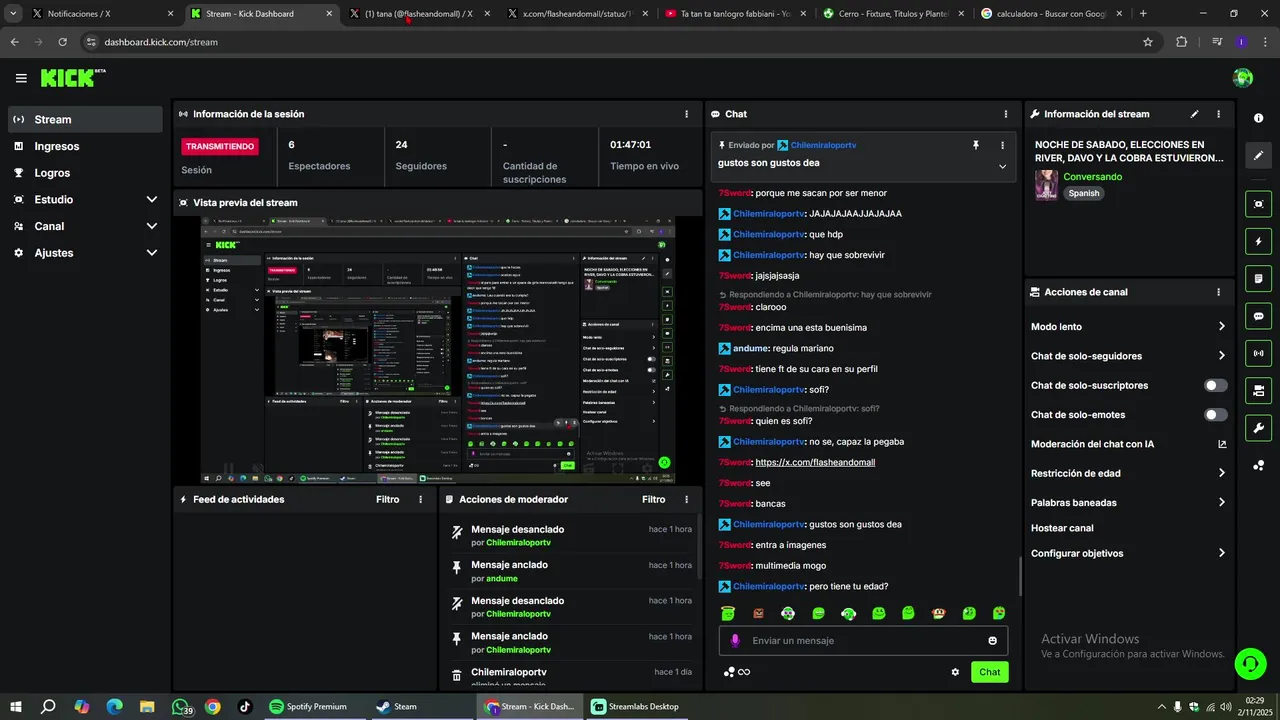Select Stream in the left sidebar
Image resolution: width=1280 pixels, height=720 pixels.
[86, 119]
